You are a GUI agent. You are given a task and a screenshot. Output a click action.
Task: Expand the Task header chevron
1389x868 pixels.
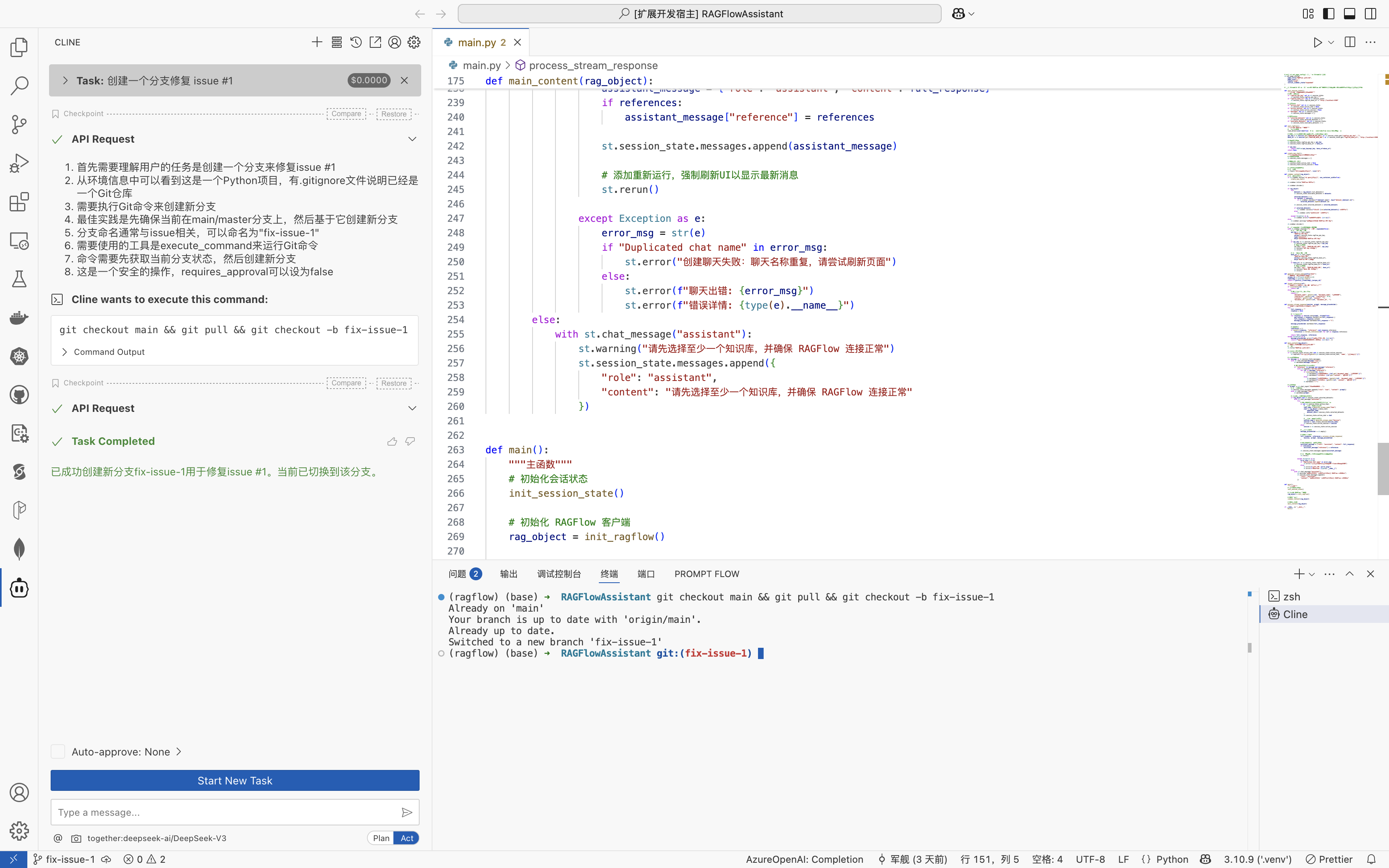coord(65,80)
